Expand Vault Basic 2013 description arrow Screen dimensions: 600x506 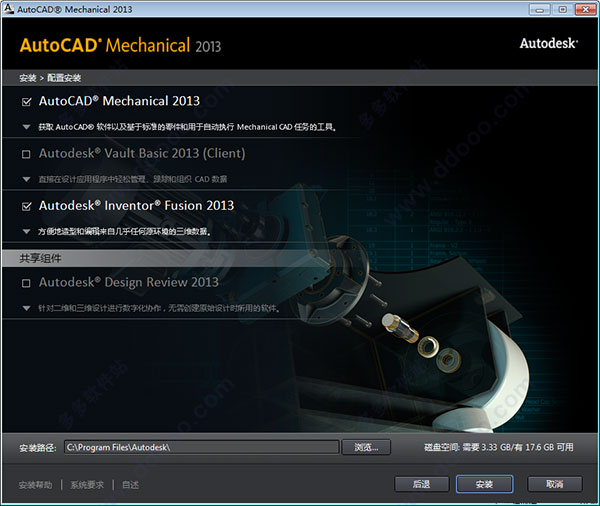point(26,179)
